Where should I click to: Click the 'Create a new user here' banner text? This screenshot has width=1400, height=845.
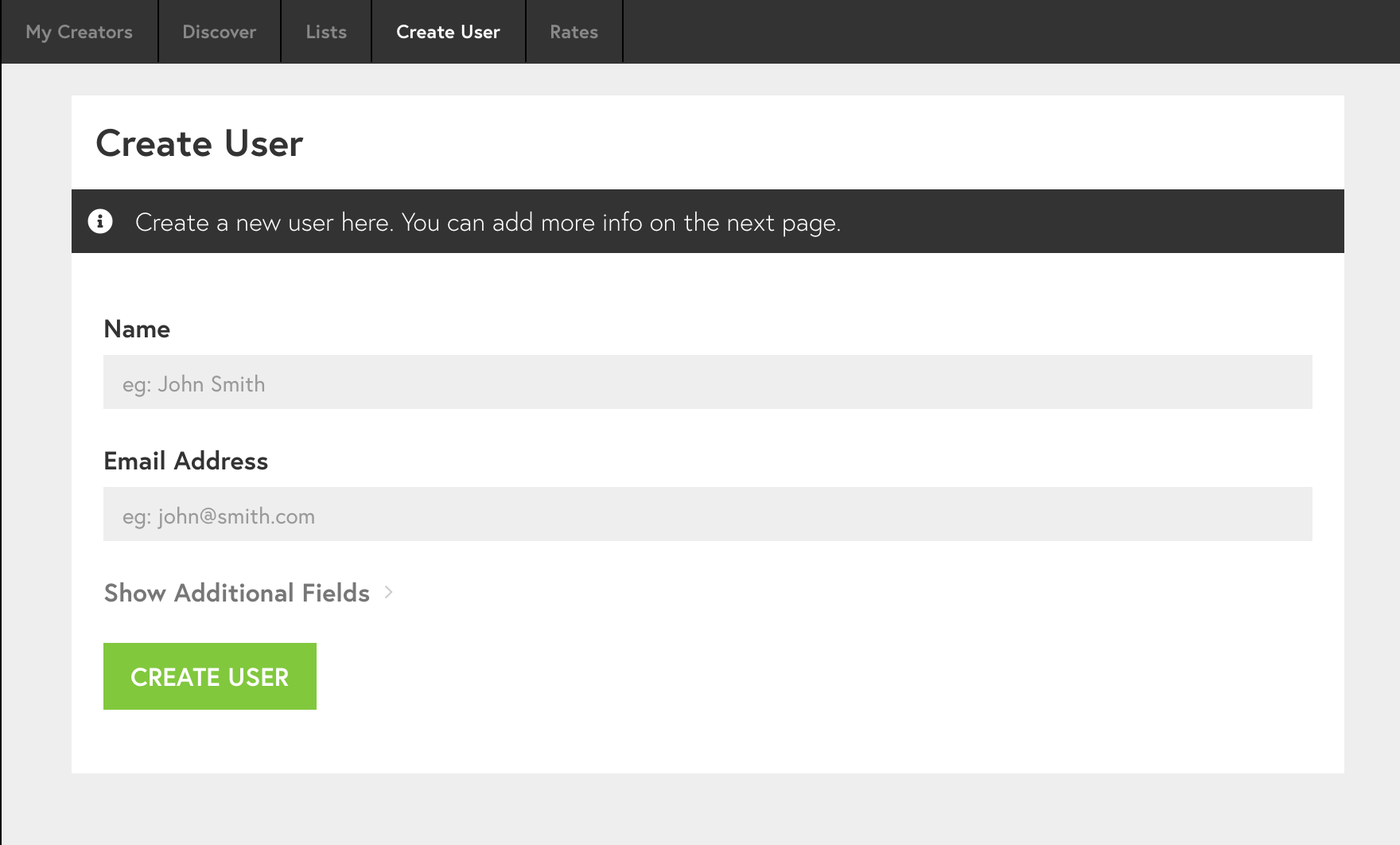click(488, 222)
